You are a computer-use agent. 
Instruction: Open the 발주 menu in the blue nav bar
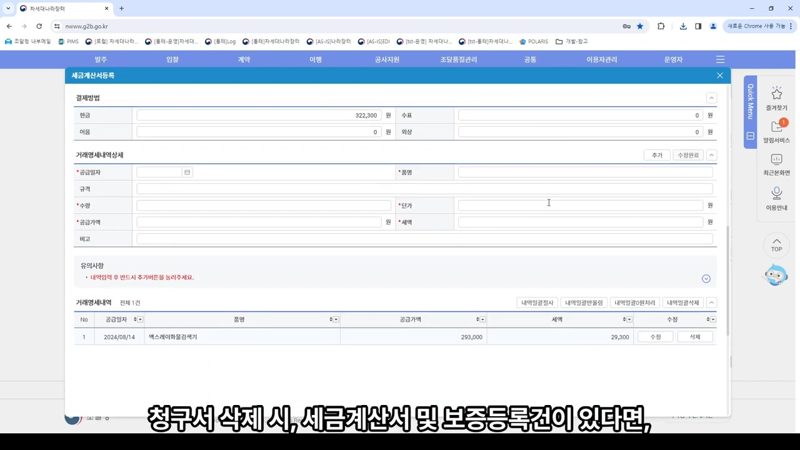(101, 60)
